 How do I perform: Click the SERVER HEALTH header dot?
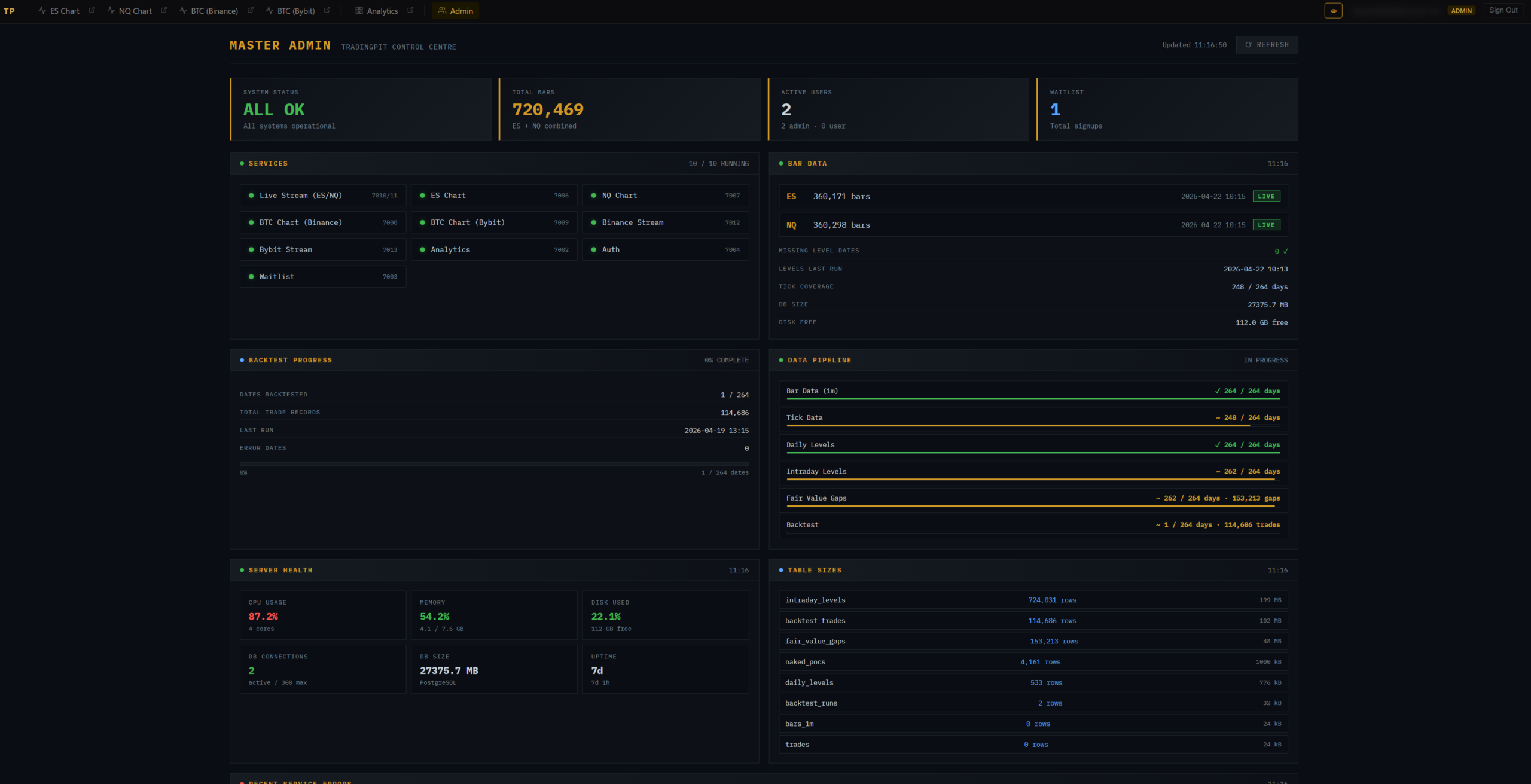pos(242,570)
